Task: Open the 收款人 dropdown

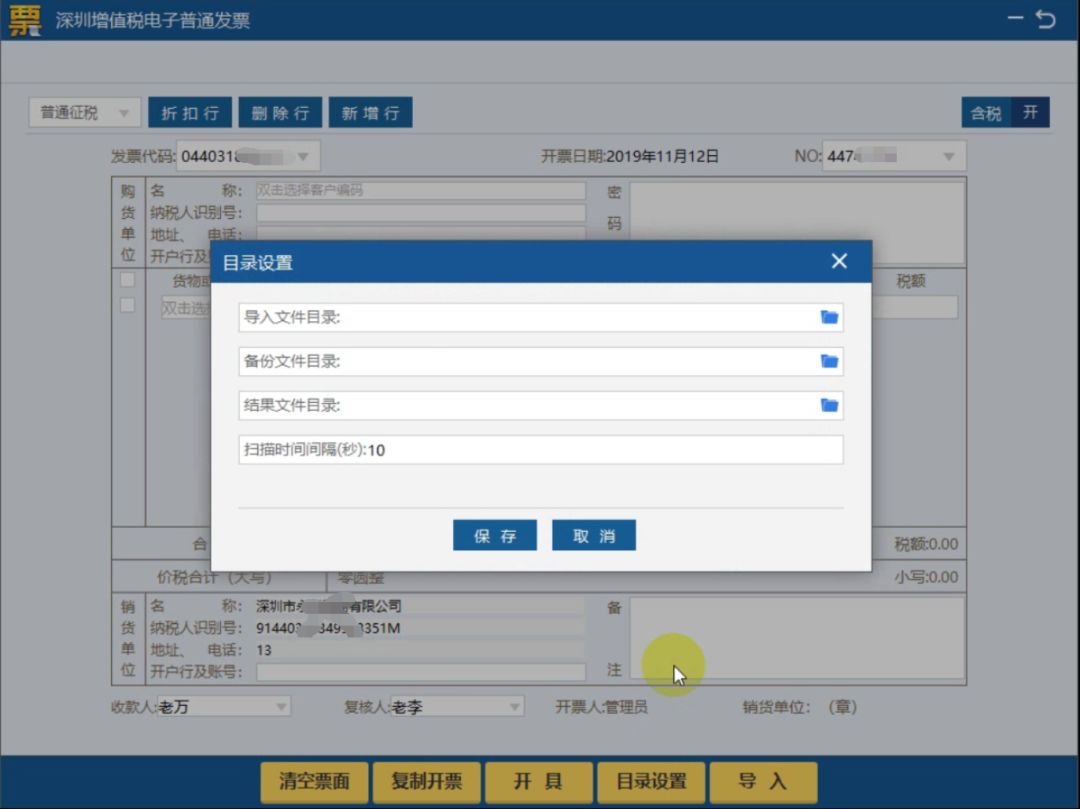Action: coord(223,706)
